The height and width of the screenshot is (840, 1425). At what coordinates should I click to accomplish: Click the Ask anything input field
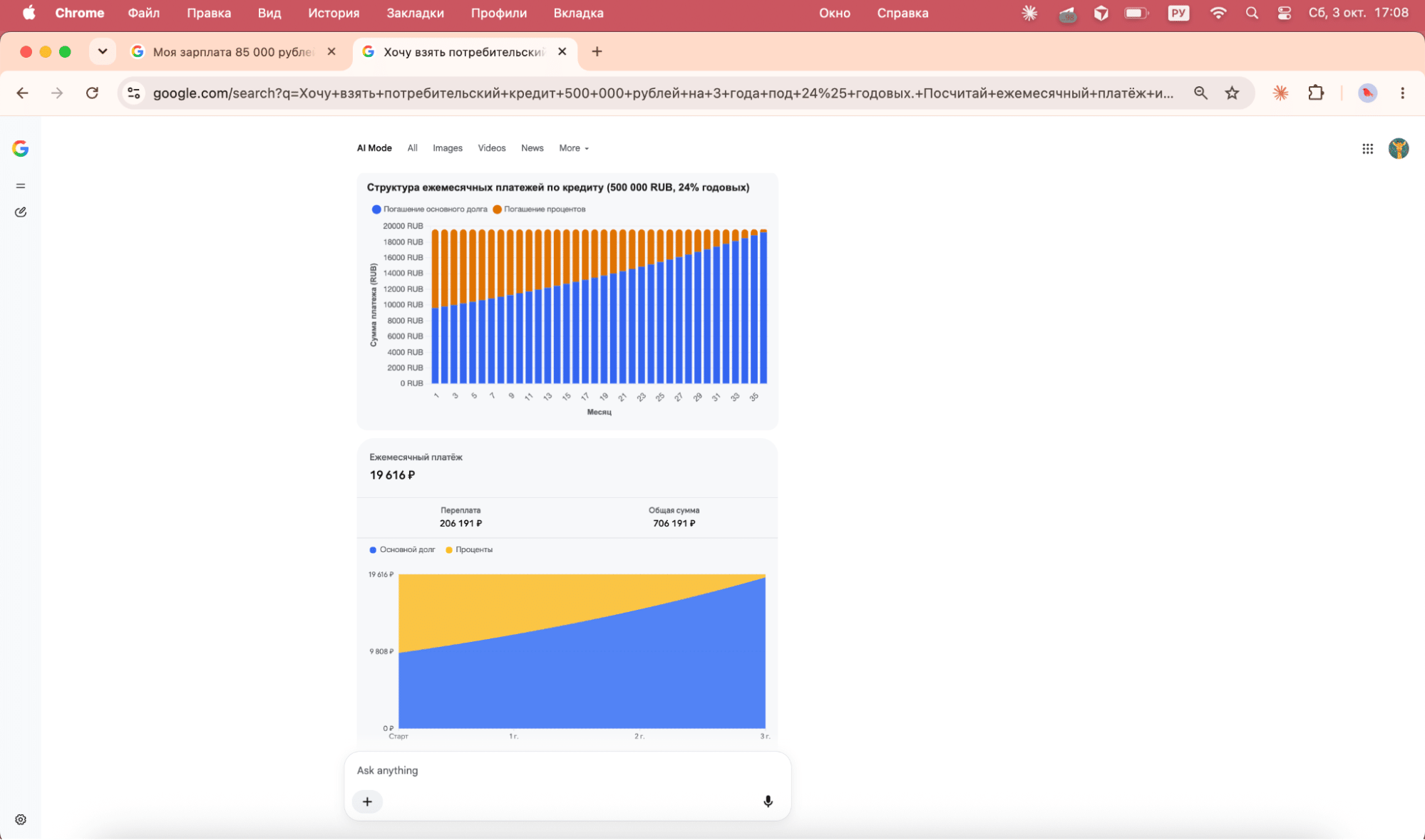(567, 770)
